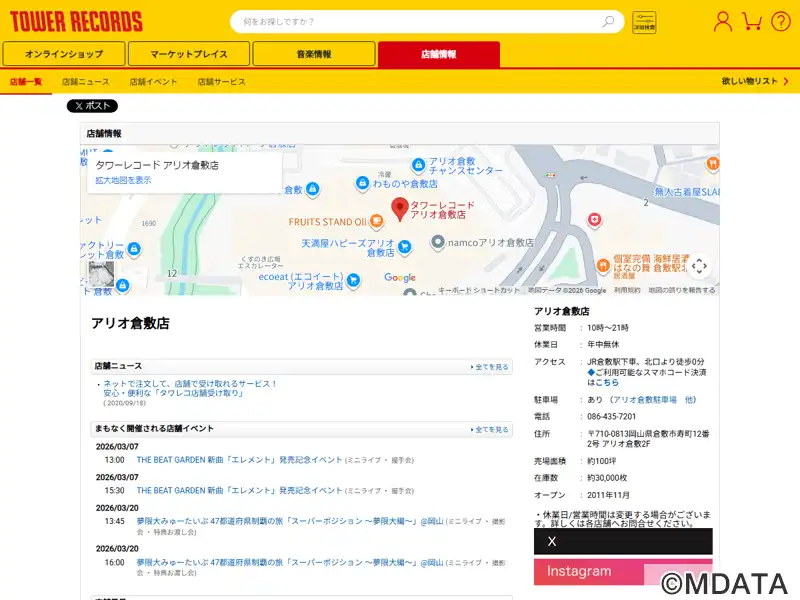The height and width of the screenshot is (600, 800).
Task: Click the X ポスト share button
Action: (92, 106)
